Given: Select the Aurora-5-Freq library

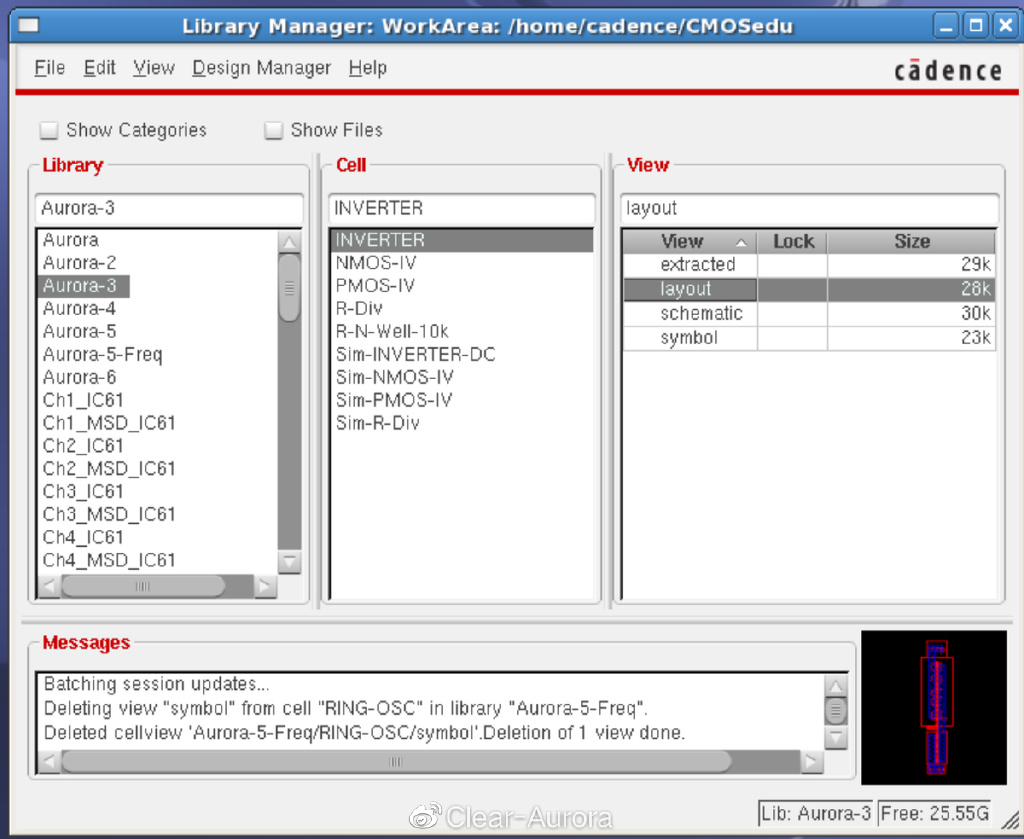Looking at the screenshot, I should [x=103, y=355].
